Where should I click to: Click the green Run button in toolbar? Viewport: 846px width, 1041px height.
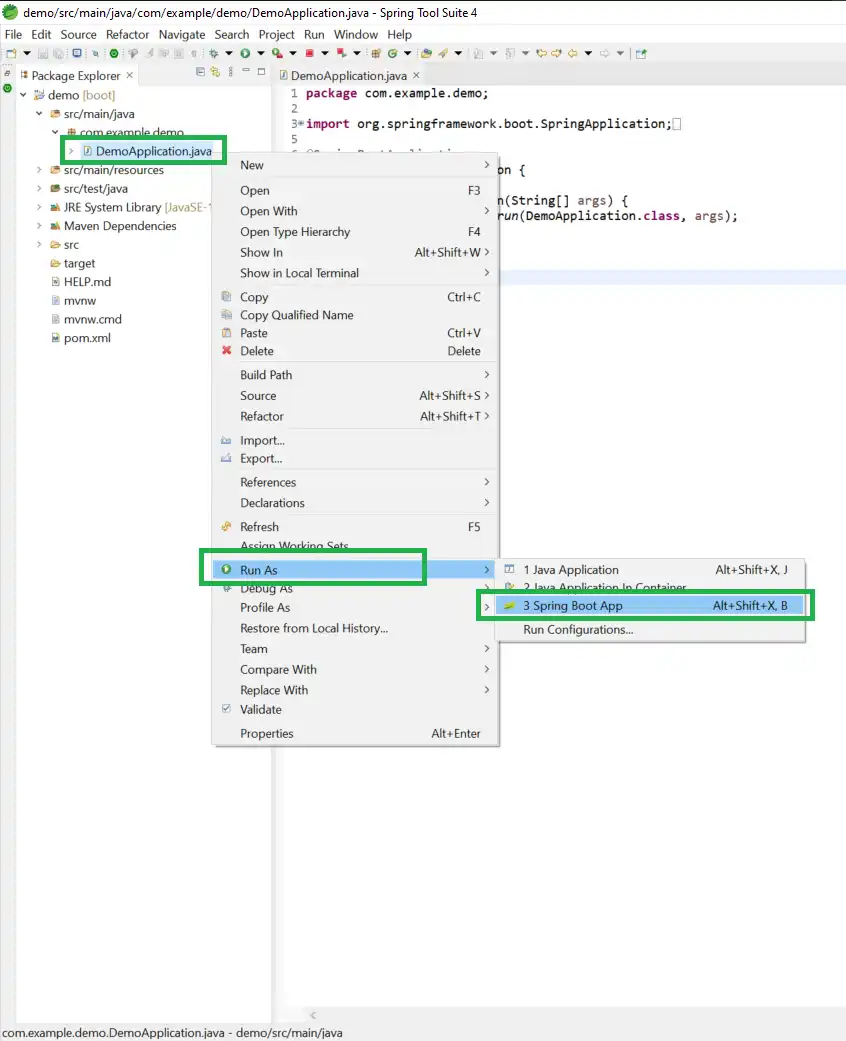click(x=244, y=53)
